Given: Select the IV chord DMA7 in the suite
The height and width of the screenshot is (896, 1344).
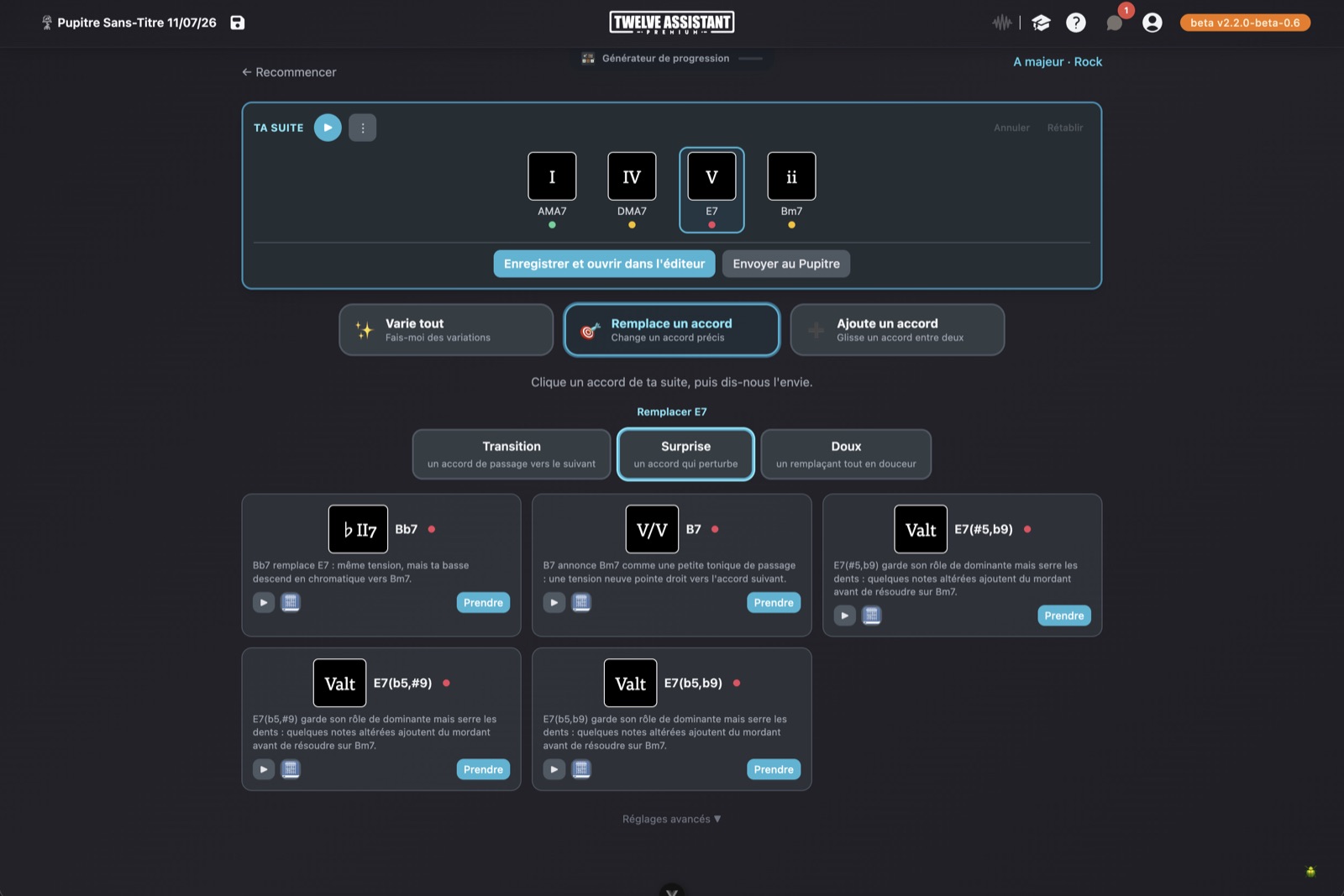Looking at the screenshot, I should [632, 190].
